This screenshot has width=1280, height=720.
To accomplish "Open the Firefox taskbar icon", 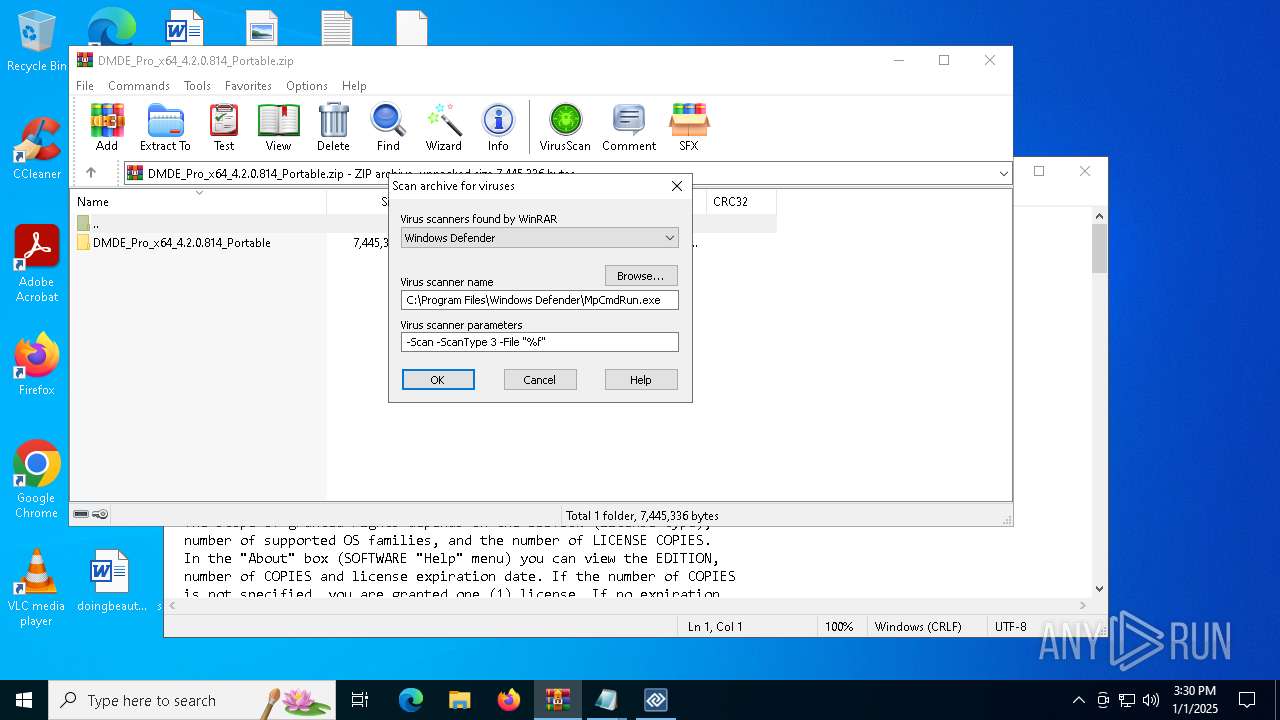I will click(x=509, y=700).
